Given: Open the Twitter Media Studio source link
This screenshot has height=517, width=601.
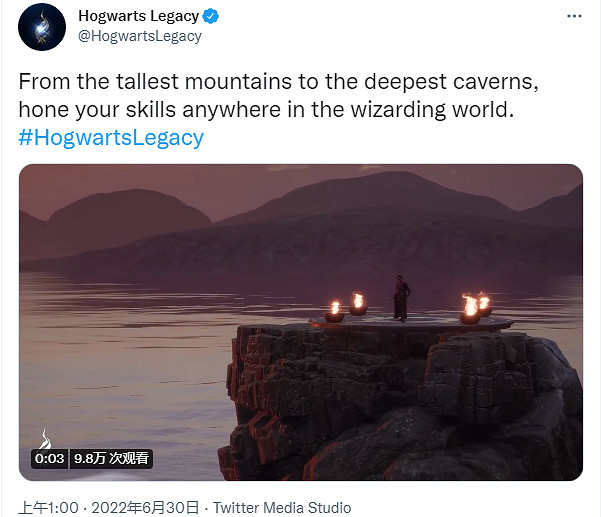Looking at the screenshot, I should 282,508.
